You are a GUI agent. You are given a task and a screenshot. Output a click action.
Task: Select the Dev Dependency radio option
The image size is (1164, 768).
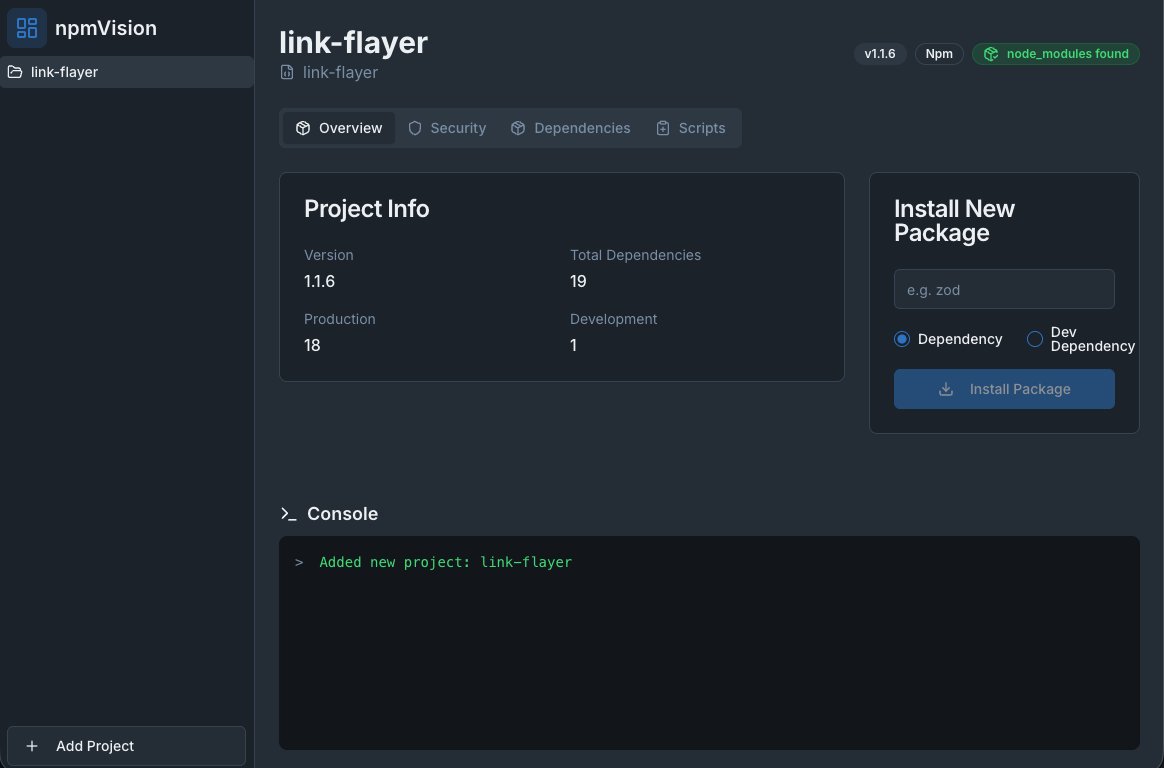point(1035,339)
